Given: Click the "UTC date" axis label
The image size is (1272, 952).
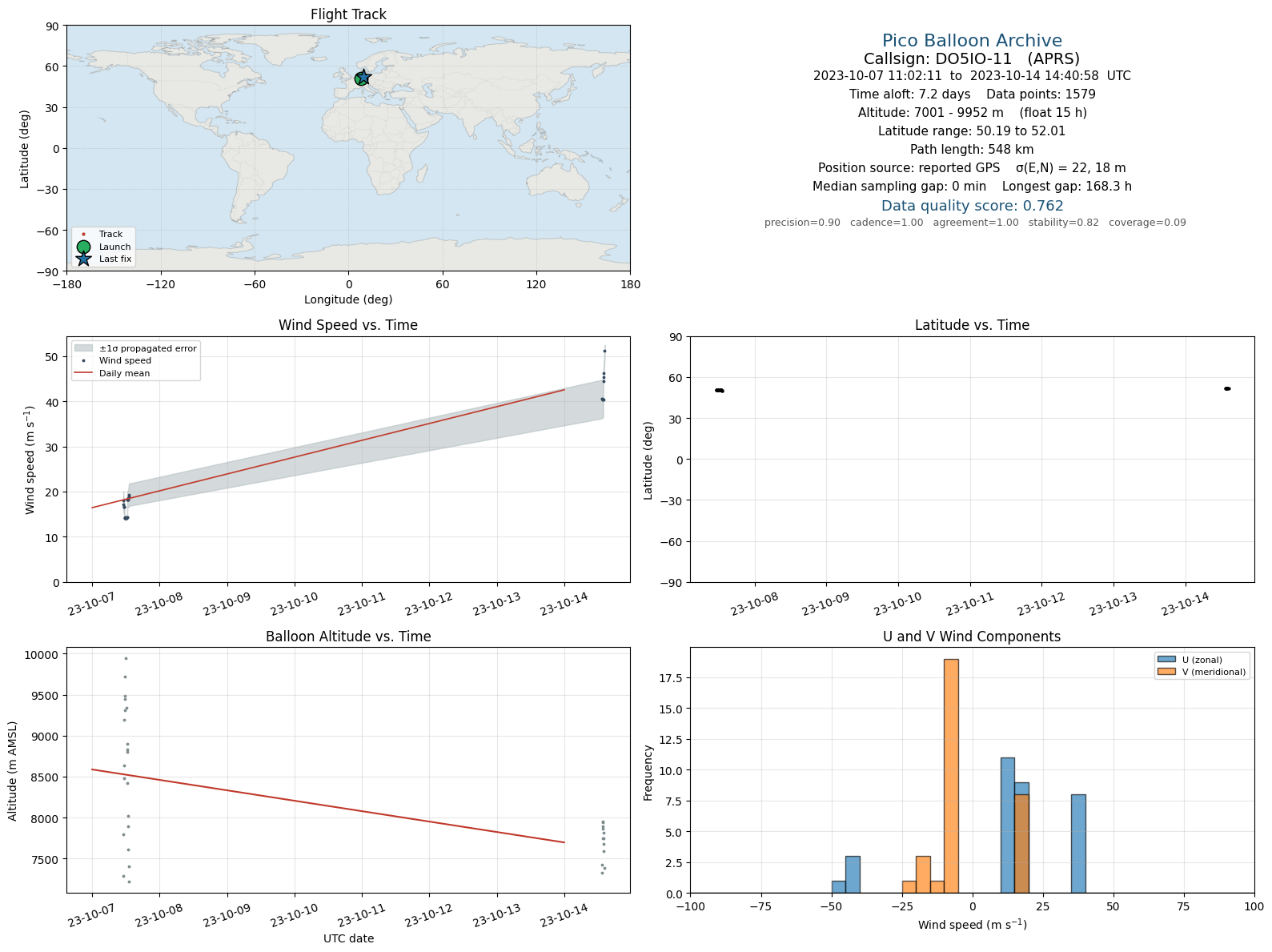Looking at the screenshot, I should pos(348,938).
